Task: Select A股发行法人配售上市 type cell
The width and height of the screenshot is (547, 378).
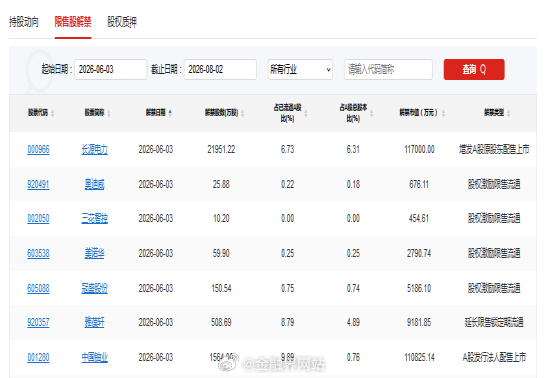Action: coord(494,357)
